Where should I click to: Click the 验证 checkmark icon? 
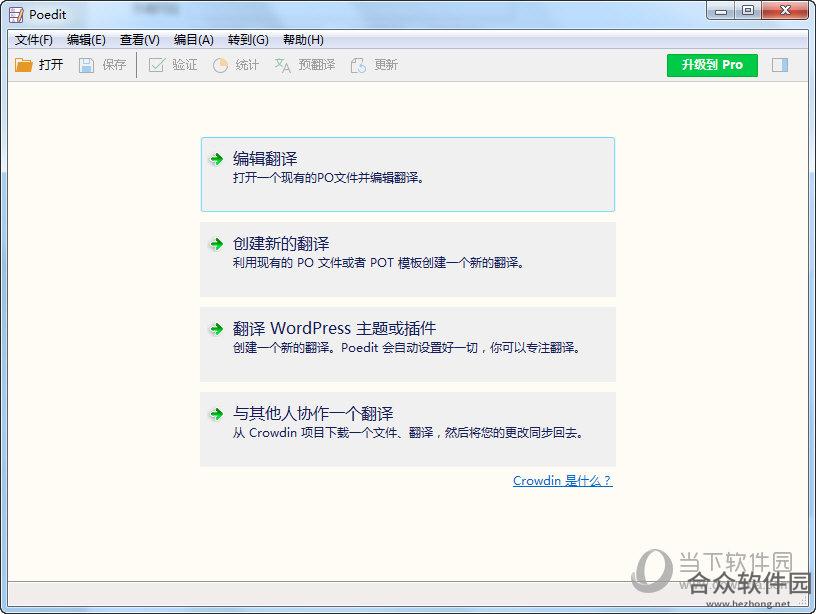click(x=157, y=65)
